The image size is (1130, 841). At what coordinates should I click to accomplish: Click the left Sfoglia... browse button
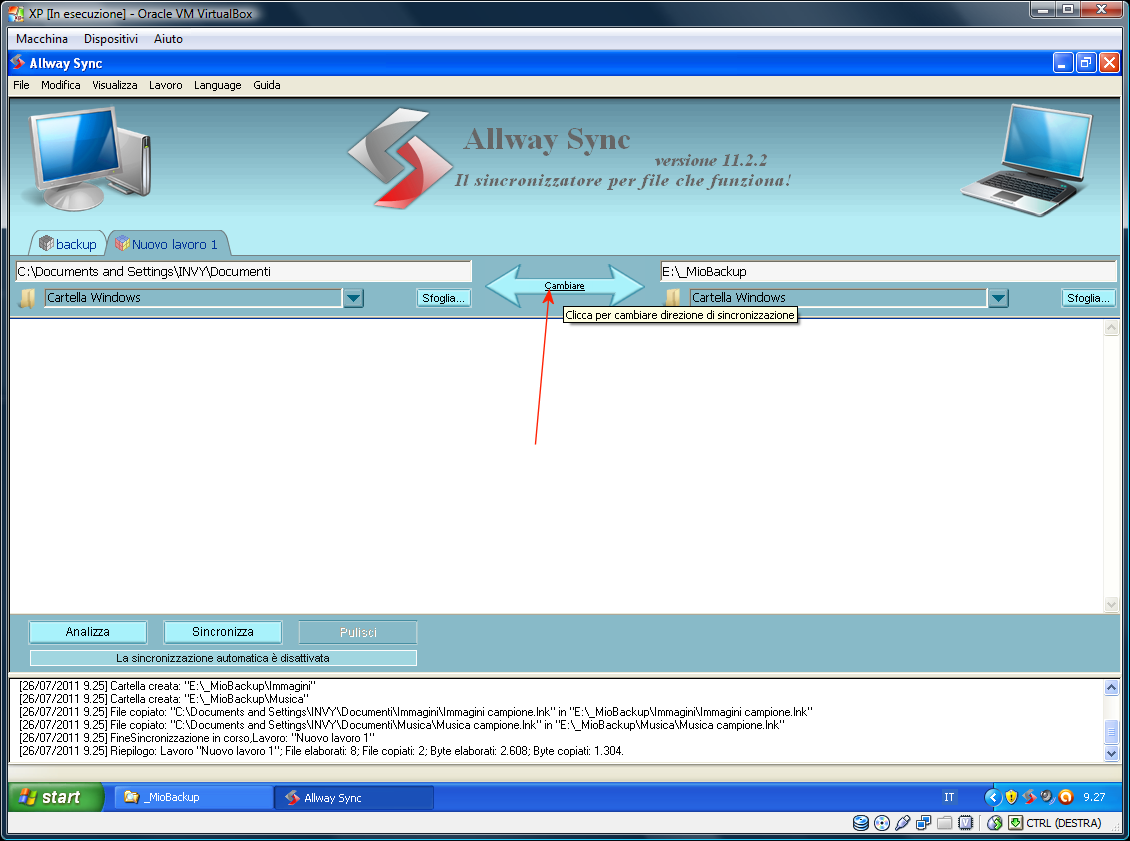pyautogui.click(x=443, y=298)
